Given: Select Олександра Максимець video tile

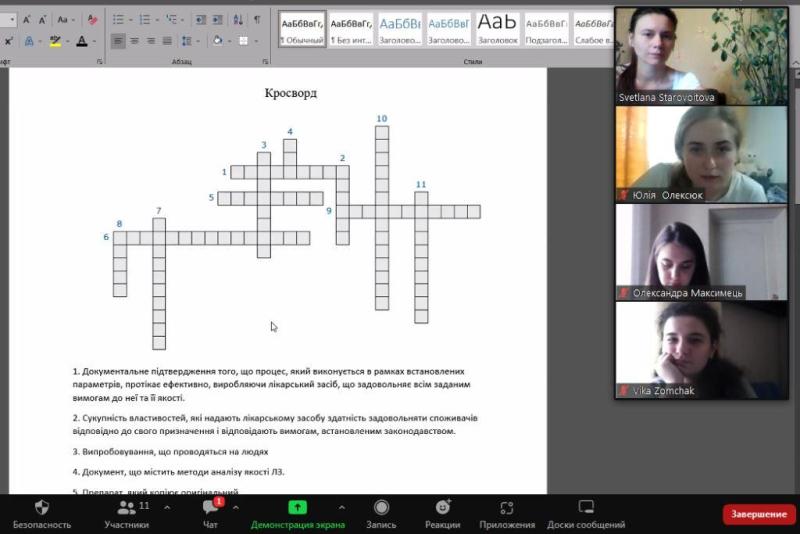Looking at the screenshot, I should 702,252.
